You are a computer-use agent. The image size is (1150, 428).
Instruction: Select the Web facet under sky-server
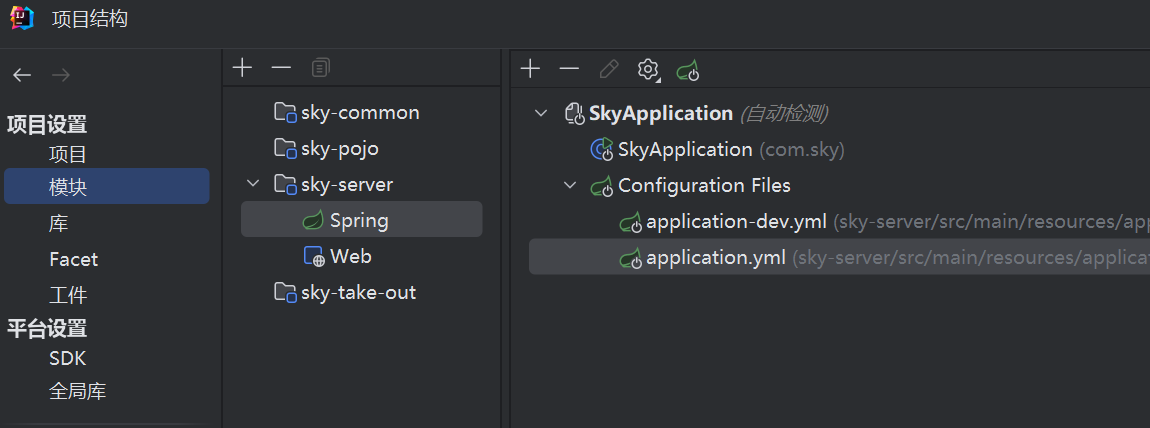(x=350, y=256)
